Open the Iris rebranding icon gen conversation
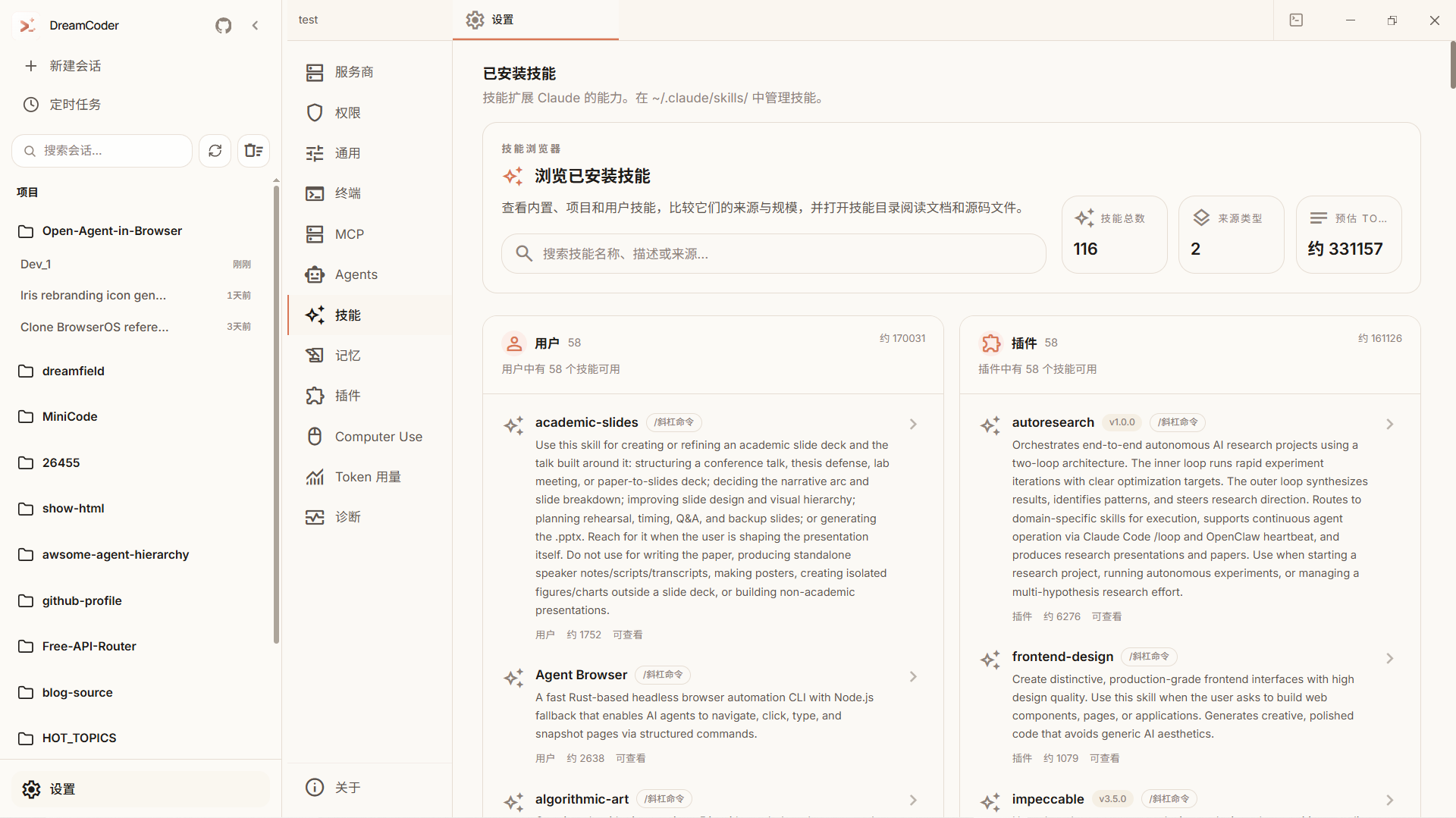This screenshot has height=818, width=1456. pos(136,296)
